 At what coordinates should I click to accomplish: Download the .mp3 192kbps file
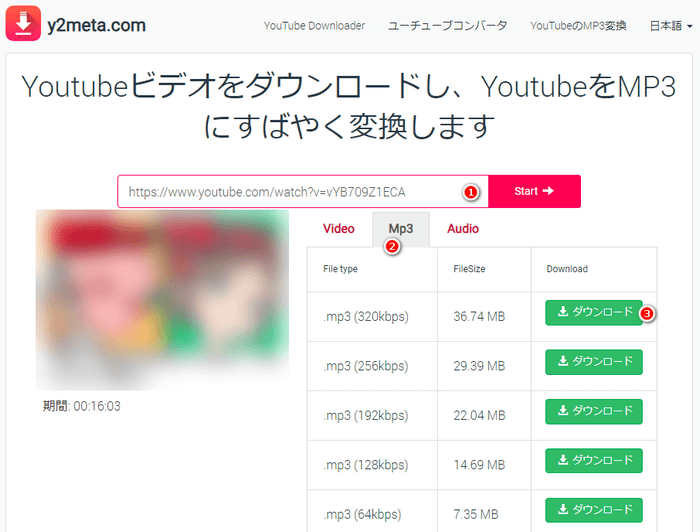click(x=594, y=411)
